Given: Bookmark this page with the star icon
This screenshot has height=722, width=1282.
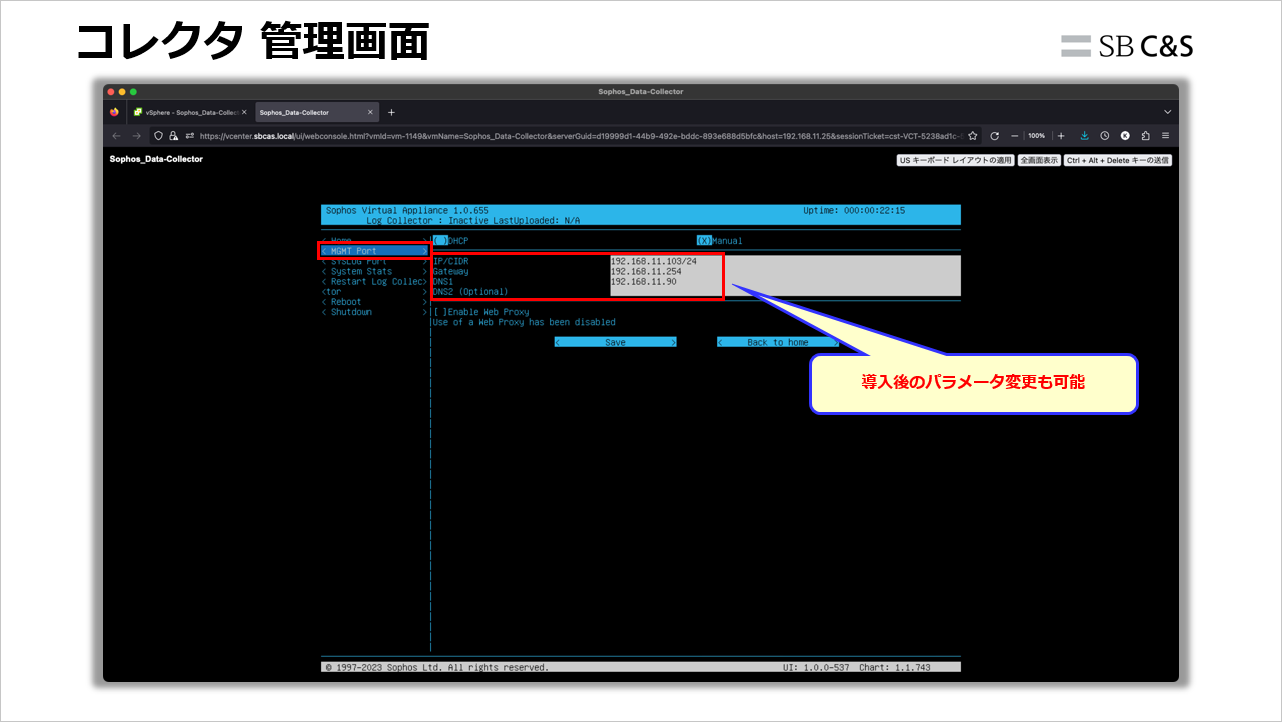Looking at the screenshot, I should pos(972,136).
